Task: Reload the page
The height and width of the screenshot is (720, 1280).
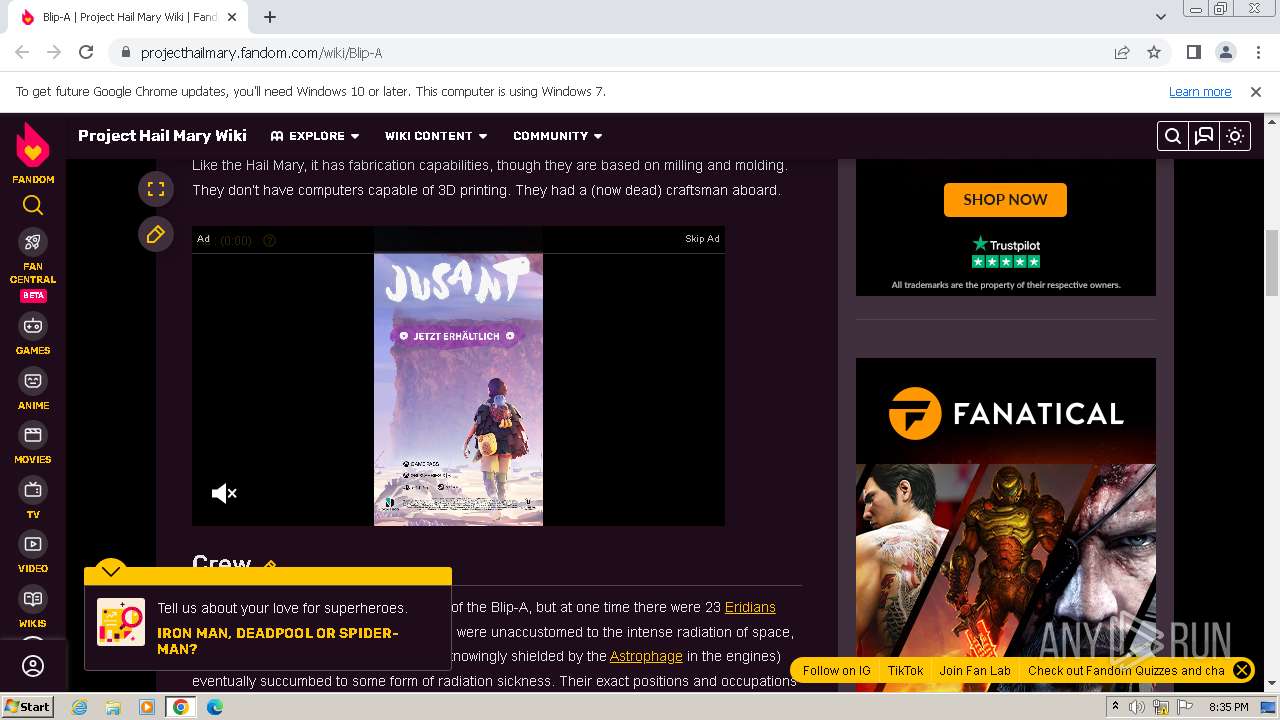Action: [x=86, y=53]
